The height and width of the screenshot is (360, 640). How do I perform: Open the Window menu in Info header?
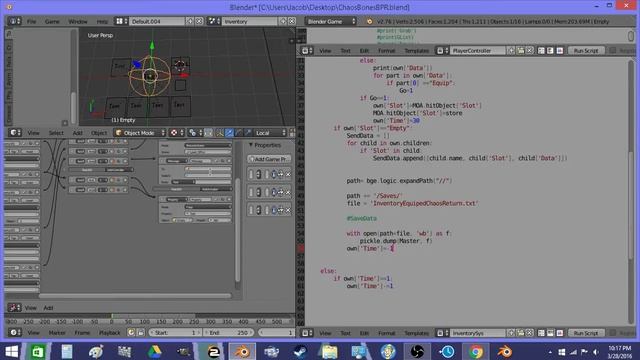tap(78, 21)
